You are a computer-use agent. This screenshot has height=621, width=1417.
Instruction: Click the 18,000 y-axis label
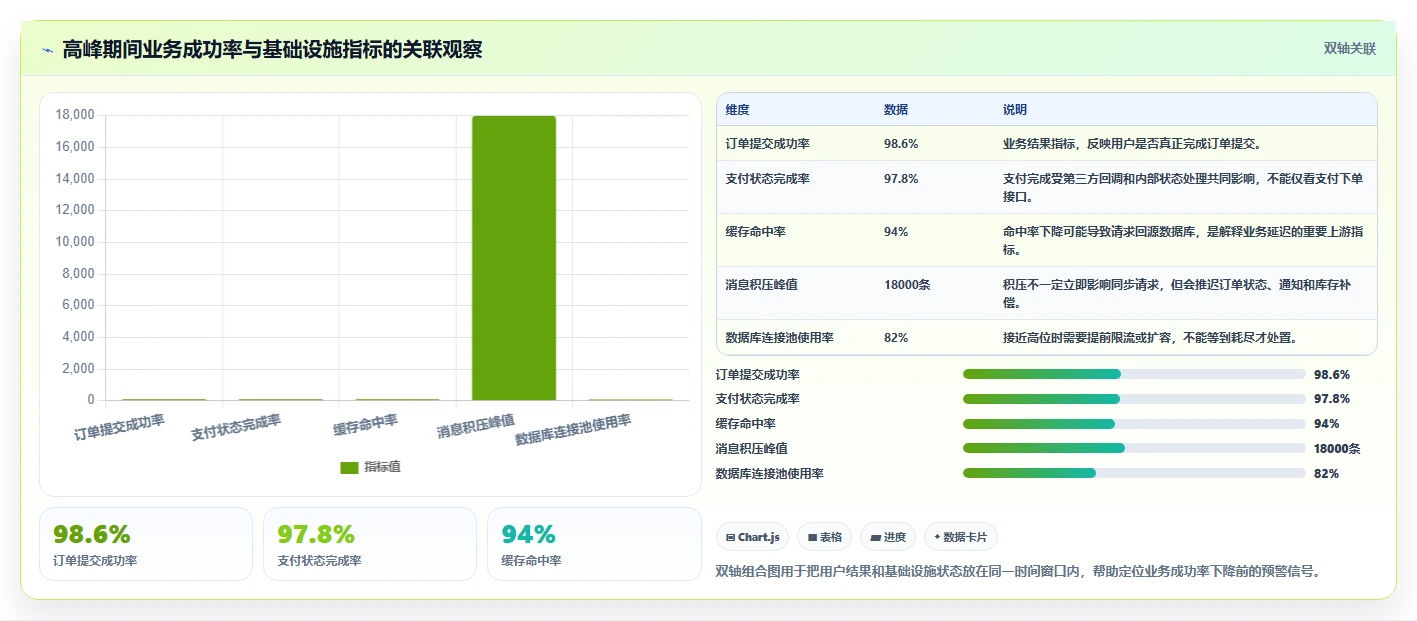click(x=75, y=115)
